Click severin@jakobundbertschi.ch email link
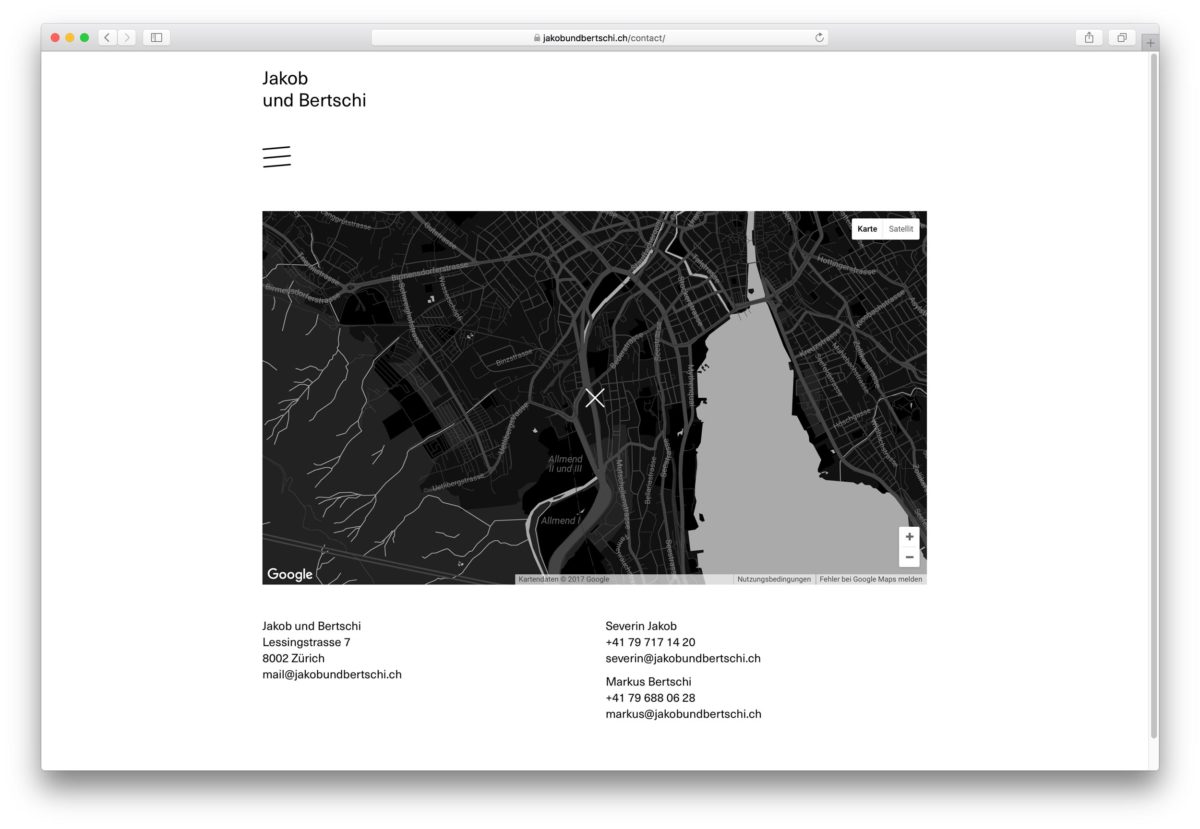Viewport: 1200px width, 829px height. (x=683, y=658)
